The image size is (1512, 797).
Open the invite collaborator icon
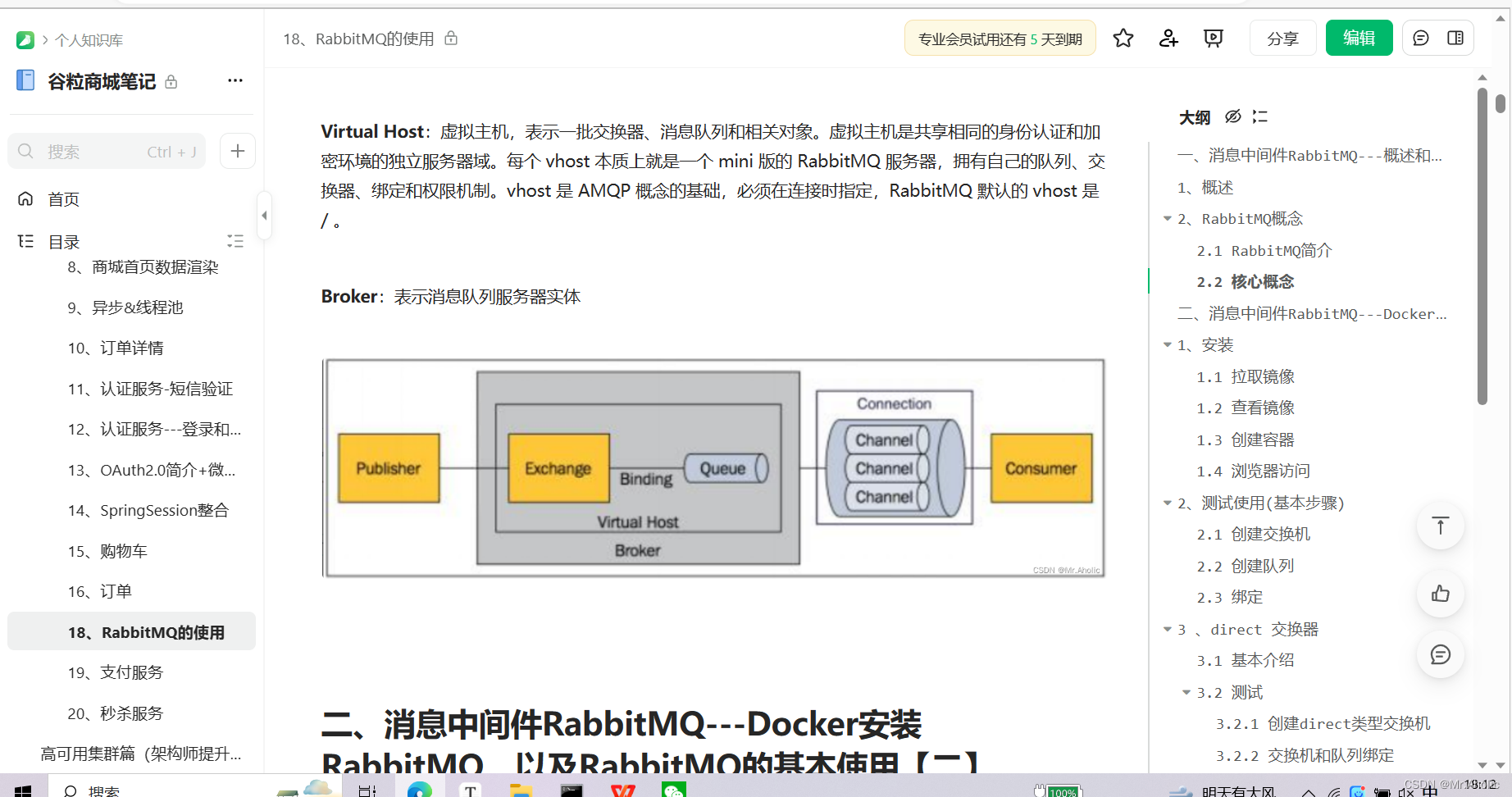coord(1168,38)
